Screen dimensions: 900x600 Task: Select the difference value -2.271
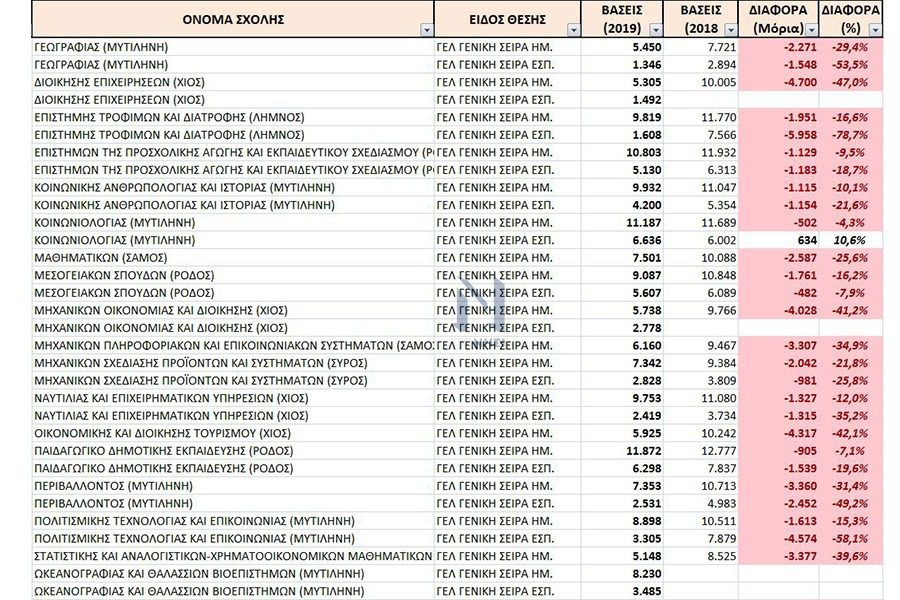779,47
